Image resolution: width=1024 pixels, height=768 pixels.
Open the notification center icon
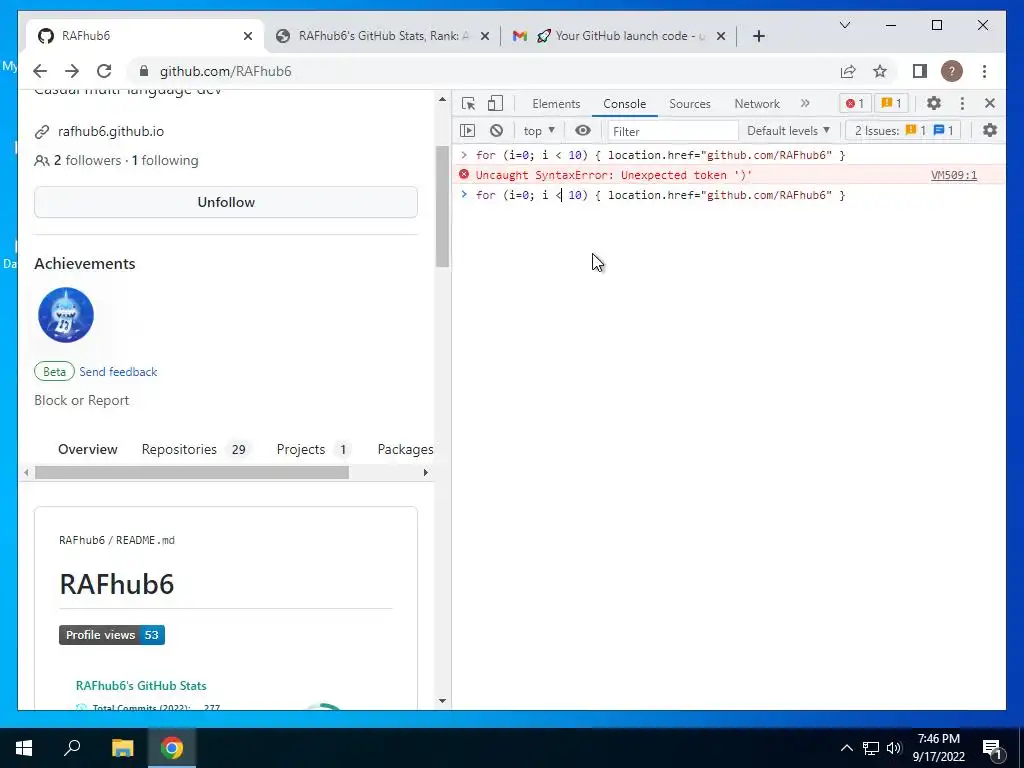tap(992, 748)
